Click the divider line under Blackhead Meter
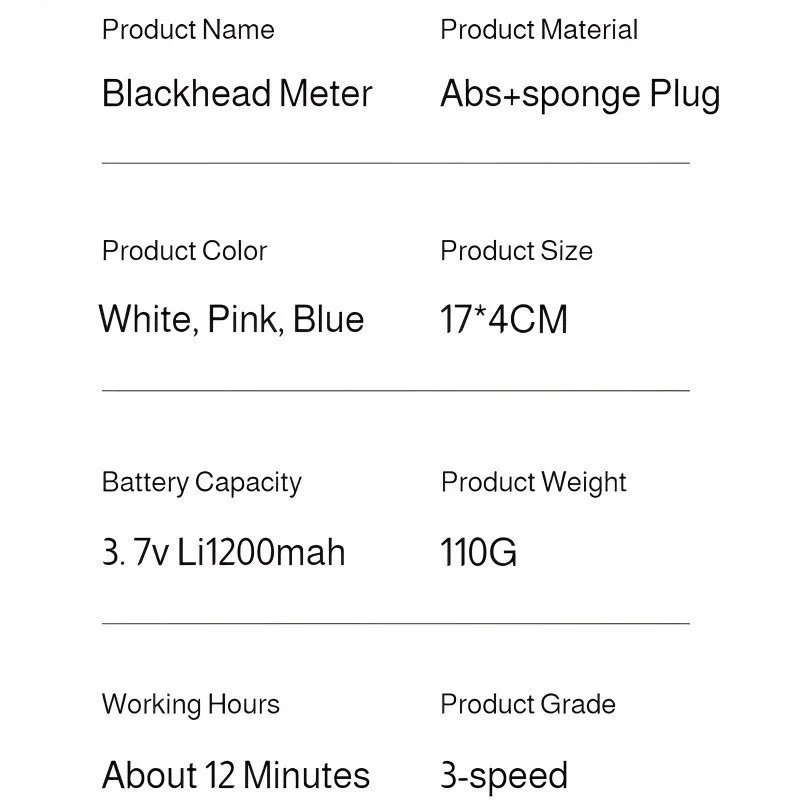The width and height of the screenshot is (800, 800). (396, 162)
